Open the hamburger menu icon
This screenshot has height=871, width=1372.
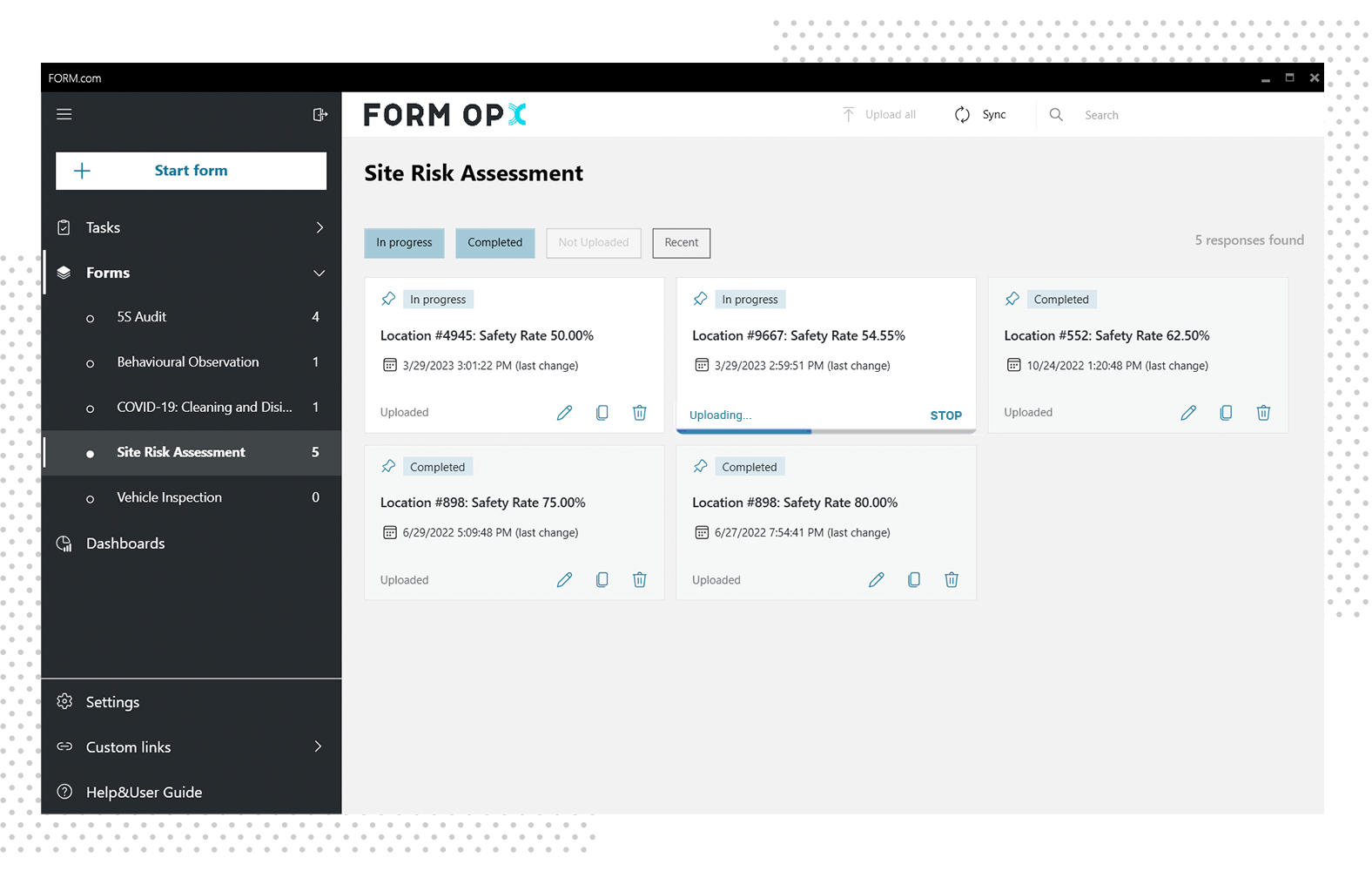[64, 114]
